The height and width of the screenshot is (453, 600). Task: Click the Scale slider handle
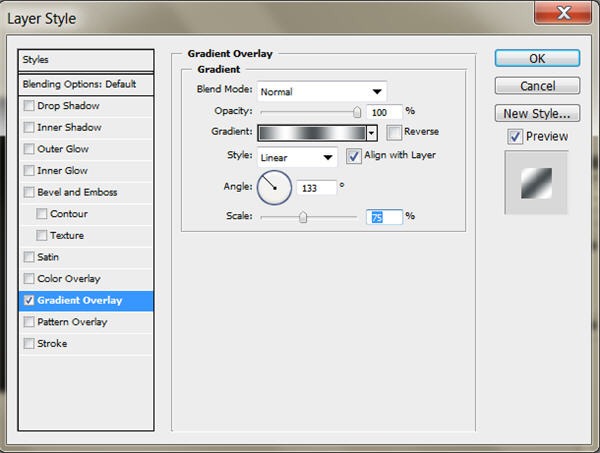click(x=302, y=216)
